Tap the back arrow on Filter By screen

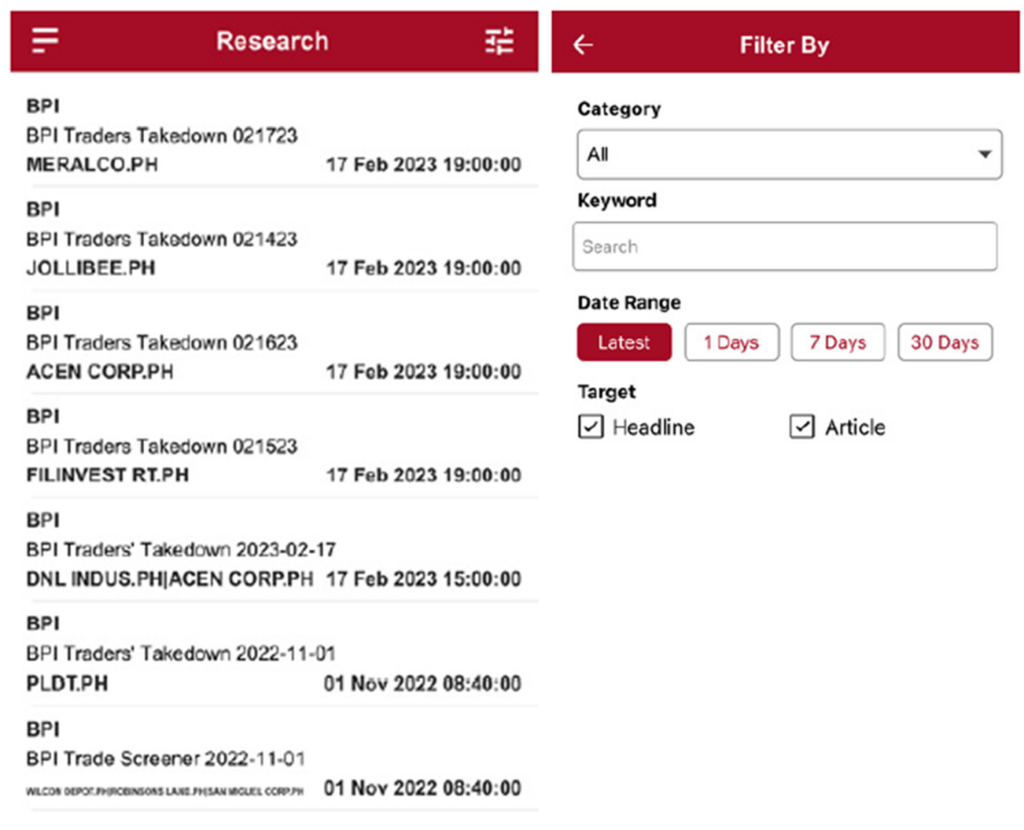(583, 44)
